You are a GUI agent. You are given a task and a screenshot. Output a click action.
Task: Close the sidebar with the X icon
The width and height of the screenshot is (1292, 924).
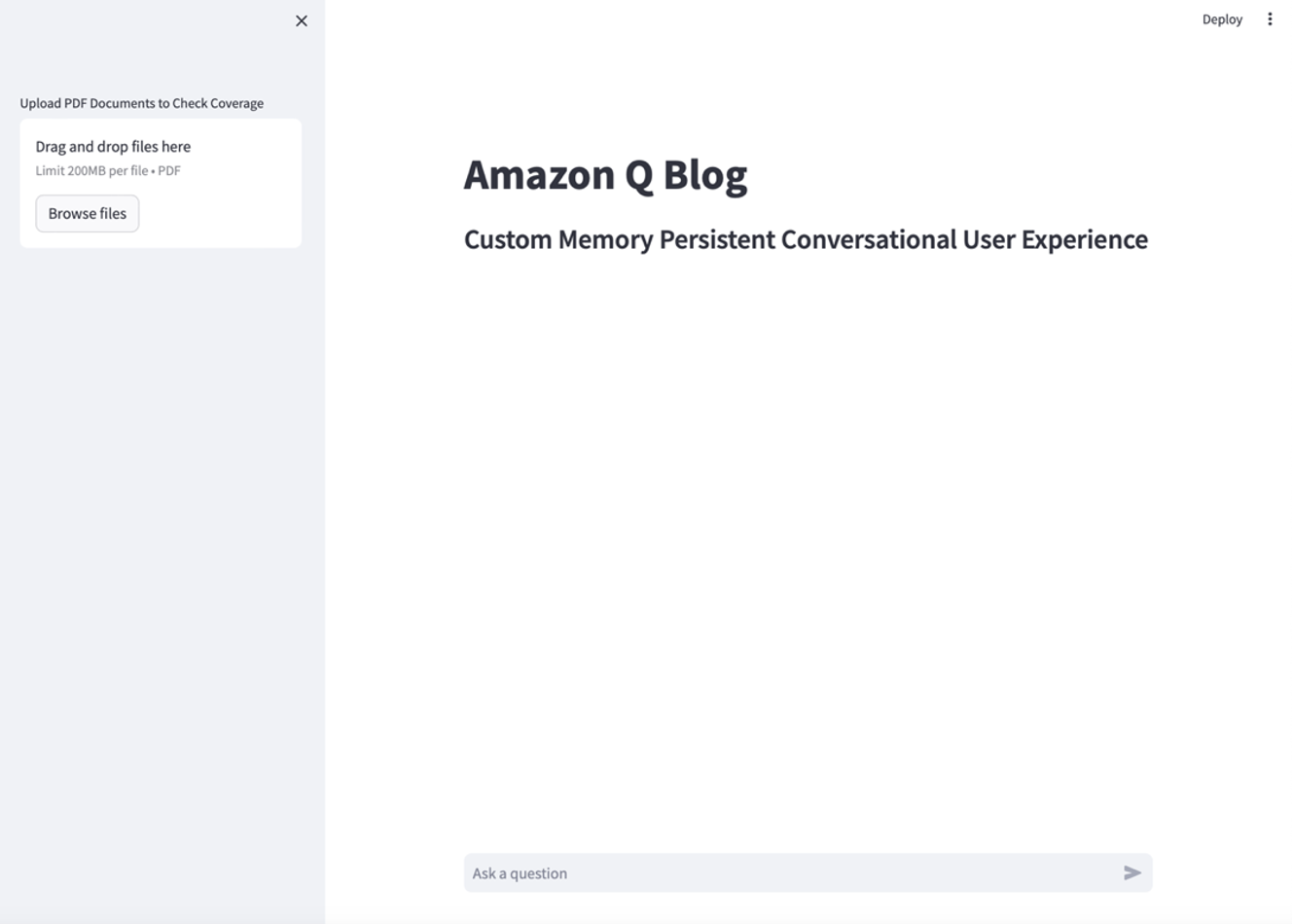(x=302, y=21)
